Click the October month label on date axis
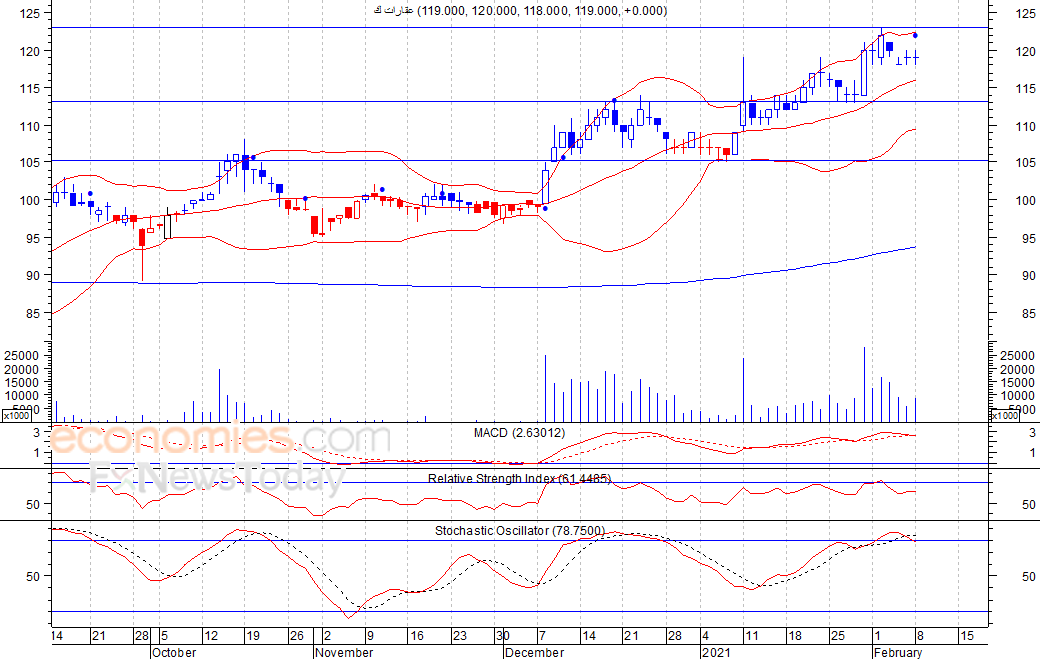This screenshot has width=1040, height=659. coord(174,652)
